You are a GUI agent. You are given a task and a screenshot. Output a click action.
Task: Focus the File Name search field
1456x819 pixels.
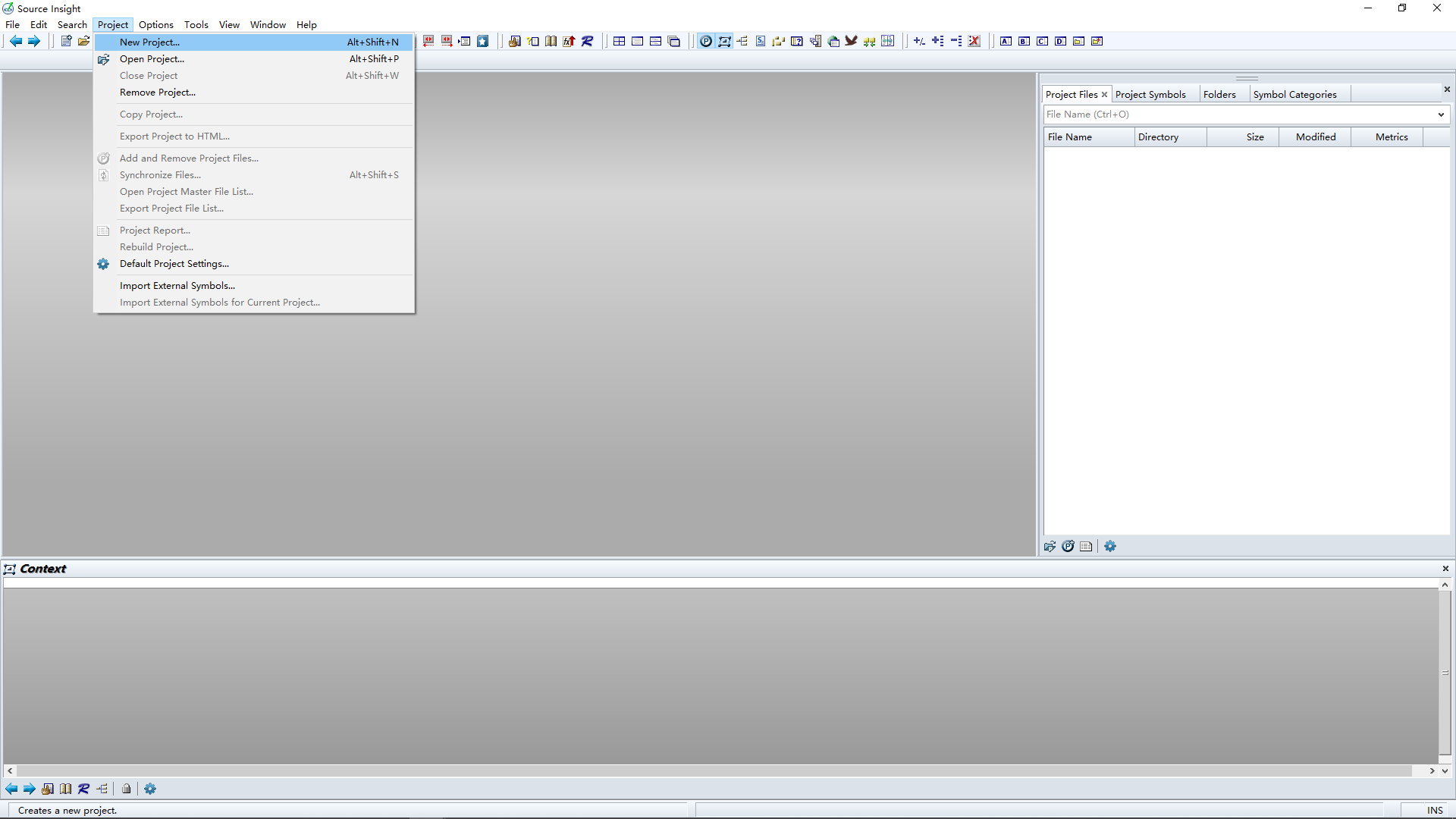pos(1239,115)
